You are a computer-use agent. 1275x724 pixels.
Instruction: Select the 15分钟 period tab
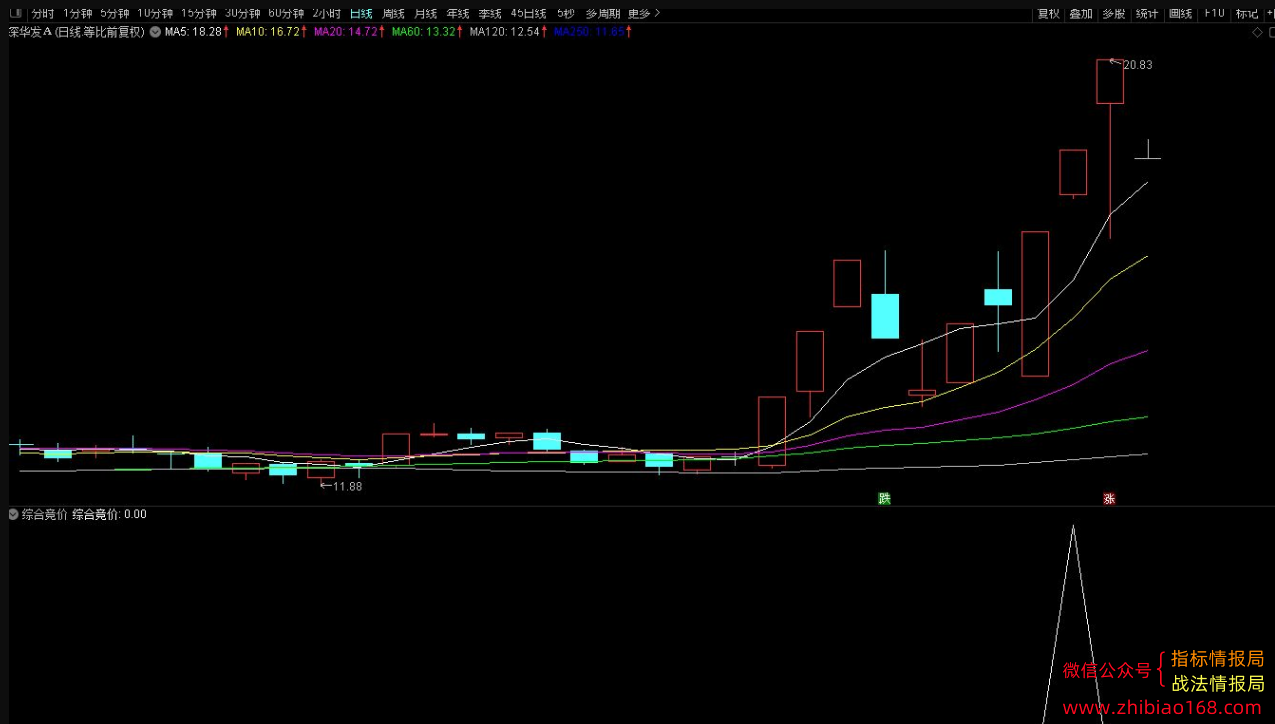(199, 13)
